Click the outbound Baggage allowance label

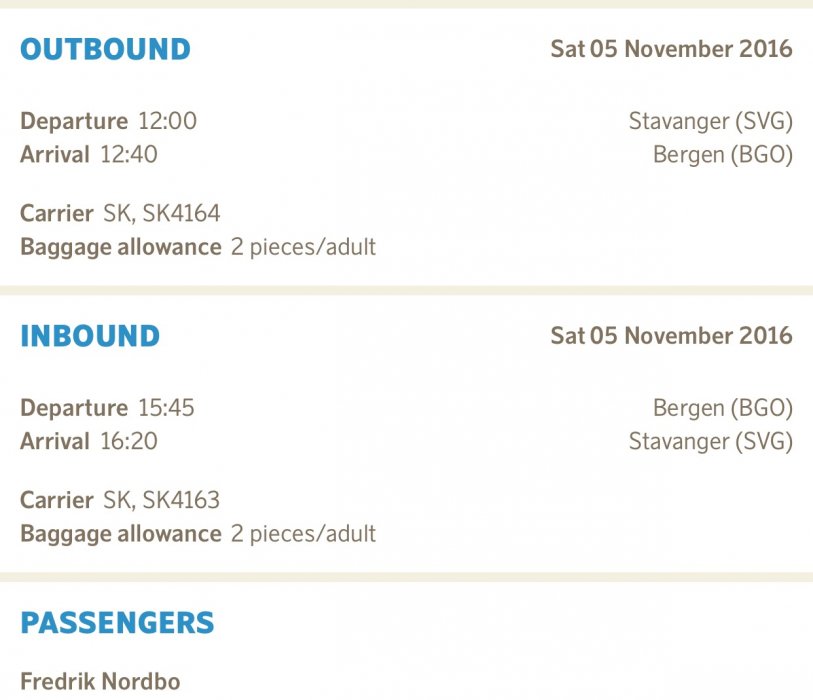pos(120,246)
